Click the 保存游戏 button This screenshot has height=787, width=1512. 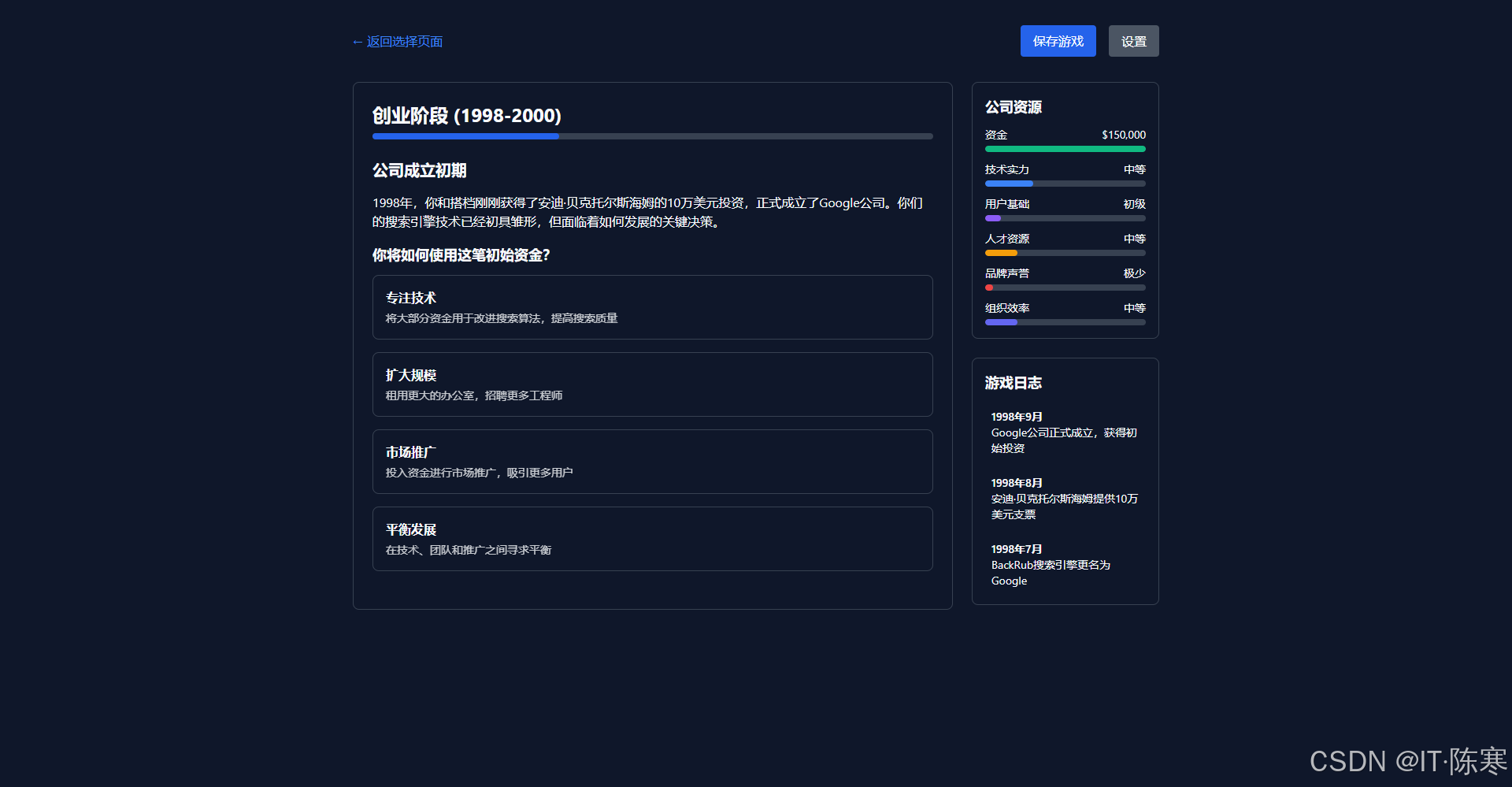point(1058,41)
